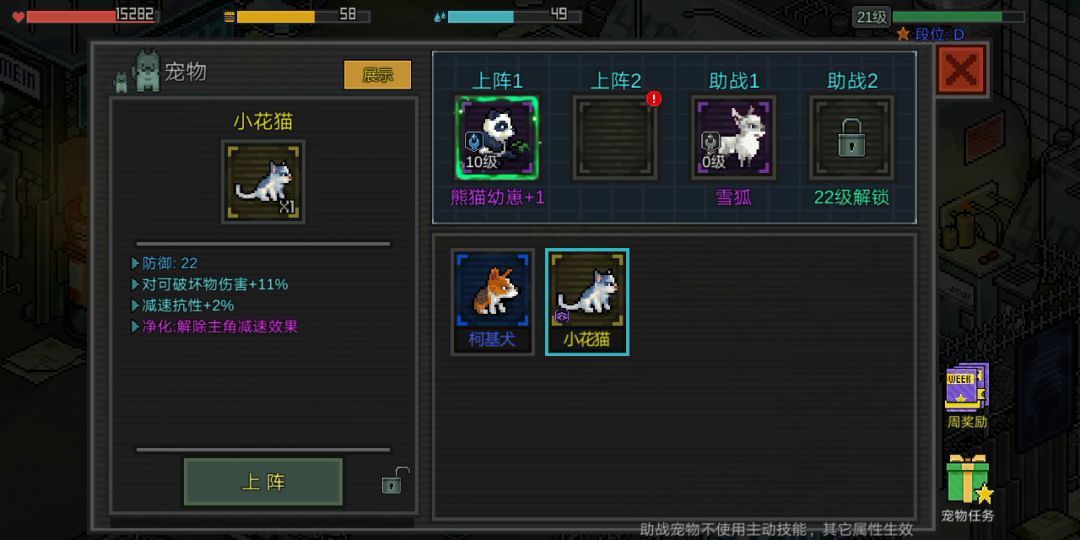
Task: Close the pet panel with red X
Action: point(962,70)
